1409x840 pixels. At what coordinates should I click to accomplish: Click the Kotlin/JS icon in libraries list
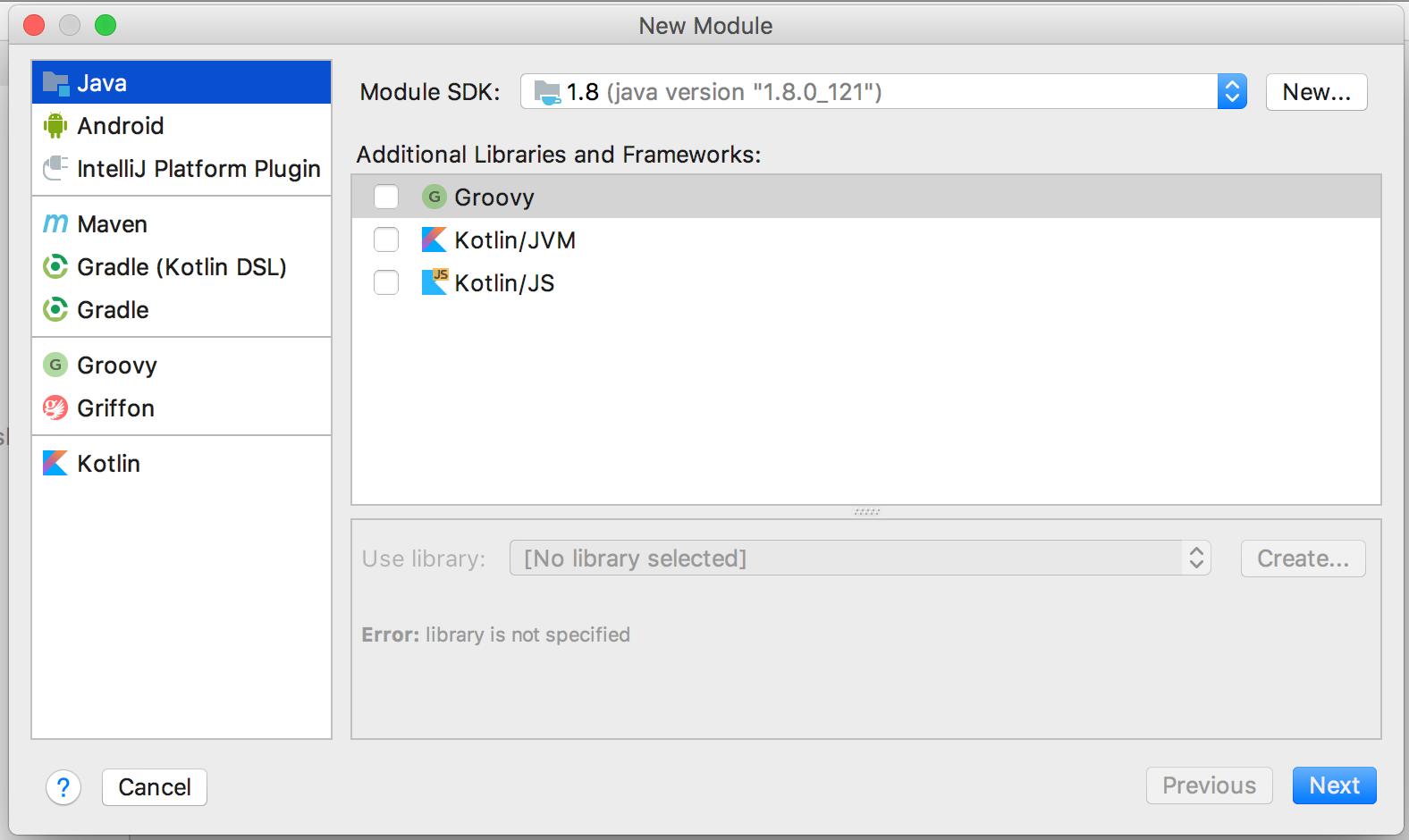tap(434, 282)
